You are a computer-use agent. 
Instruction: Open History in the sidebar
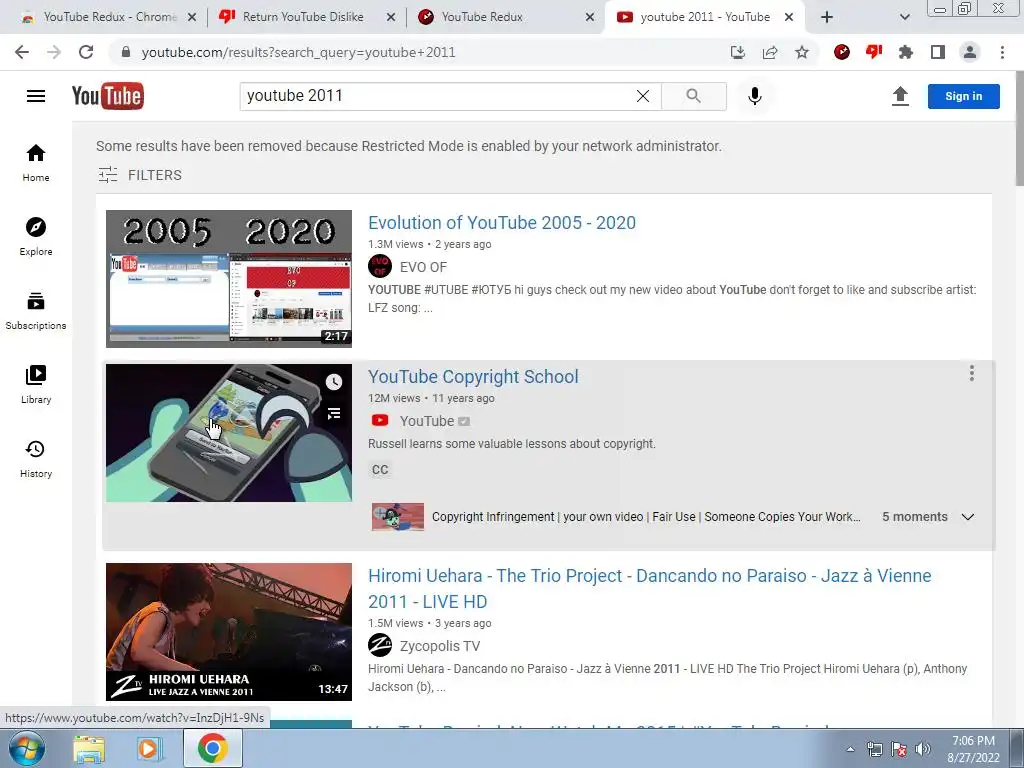pos(36,458)
